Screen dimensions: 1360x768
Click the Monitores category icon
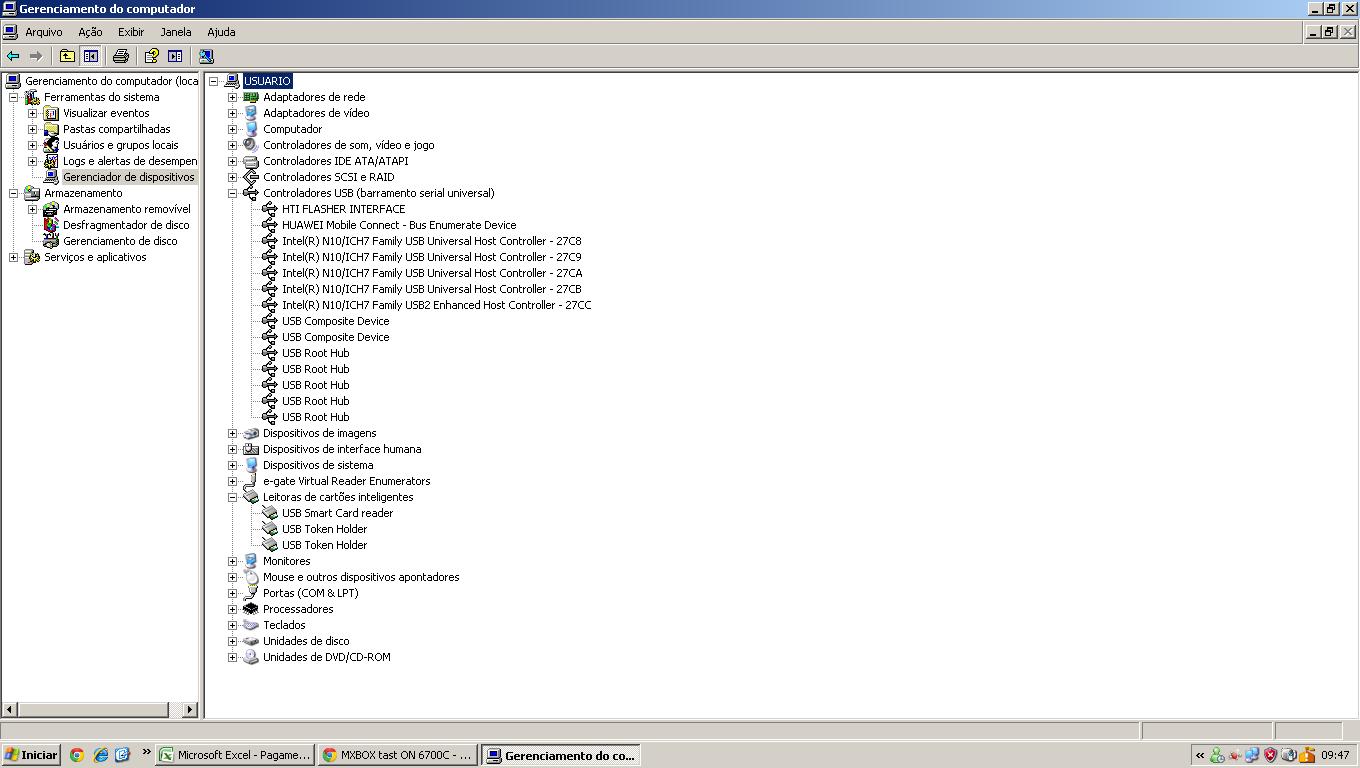coord(251,561)
